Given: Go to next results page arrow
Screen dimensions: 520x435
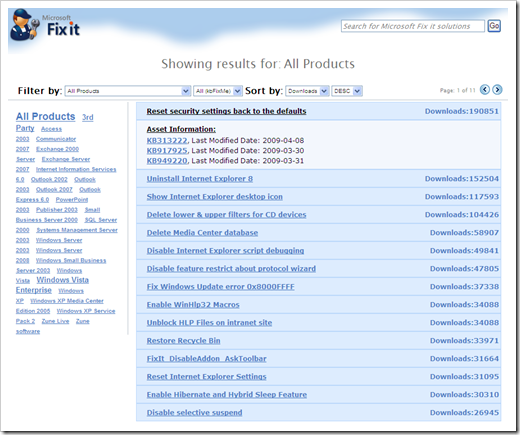Looking at the screenshot, I should (497, 90).
